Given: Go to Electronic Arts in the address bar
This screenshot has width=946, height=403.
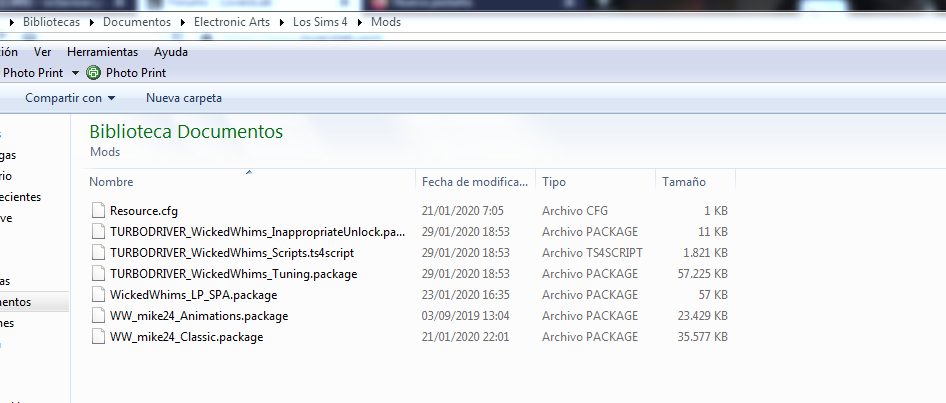Looking at the screenshot, I should pyautogui.click(x=232, y=22).
